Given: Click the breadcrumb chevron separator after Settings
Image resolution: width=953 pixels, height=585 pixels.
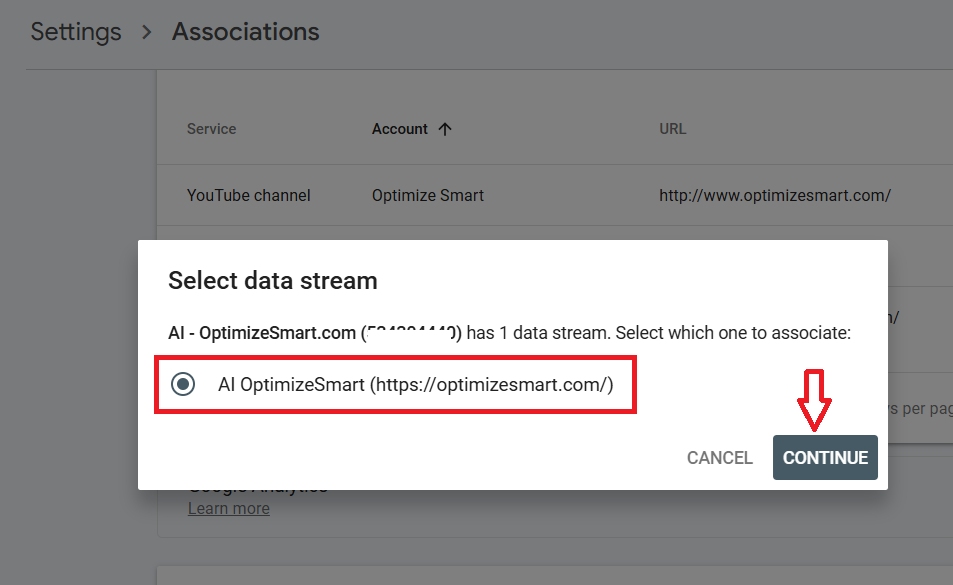Looking at the screenshot, I should 146,32.
